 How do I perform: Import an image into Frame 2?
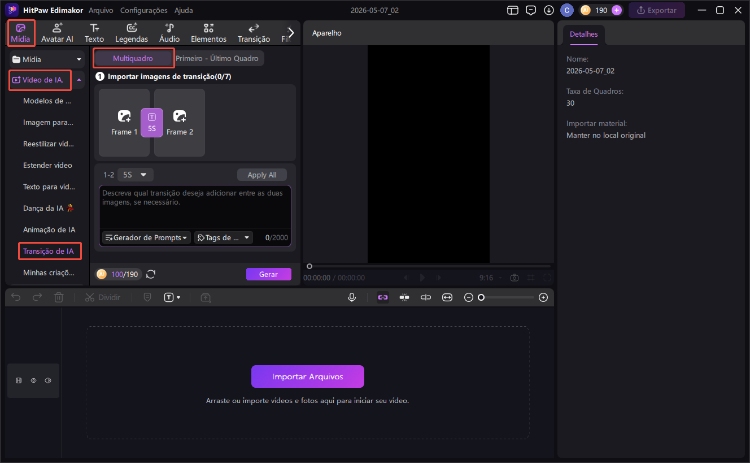click(180, 122)
